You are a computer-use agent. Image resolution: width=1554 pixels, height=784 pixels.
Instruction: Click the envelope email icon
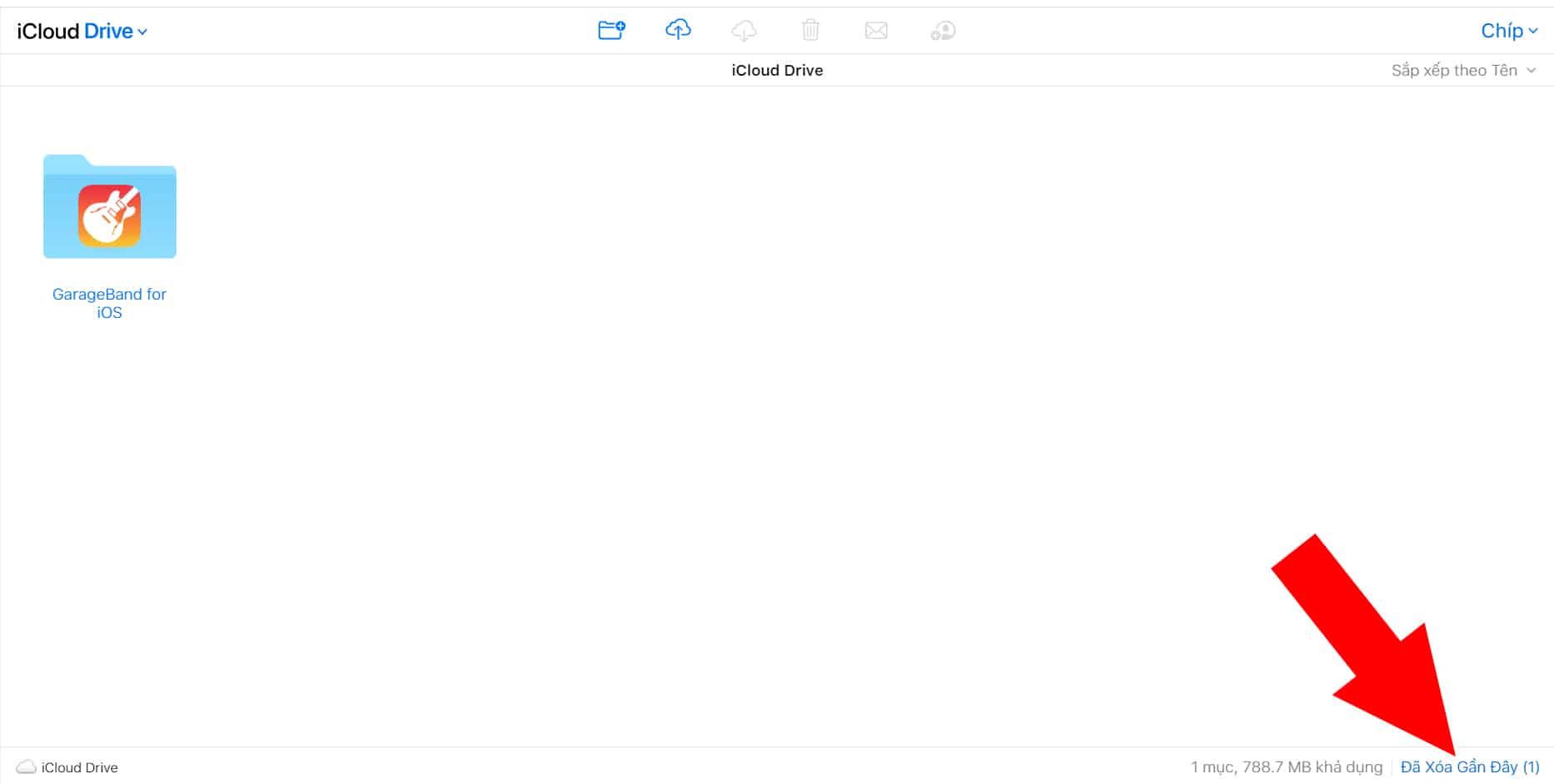pyautogui.click(x=876, y=31)
